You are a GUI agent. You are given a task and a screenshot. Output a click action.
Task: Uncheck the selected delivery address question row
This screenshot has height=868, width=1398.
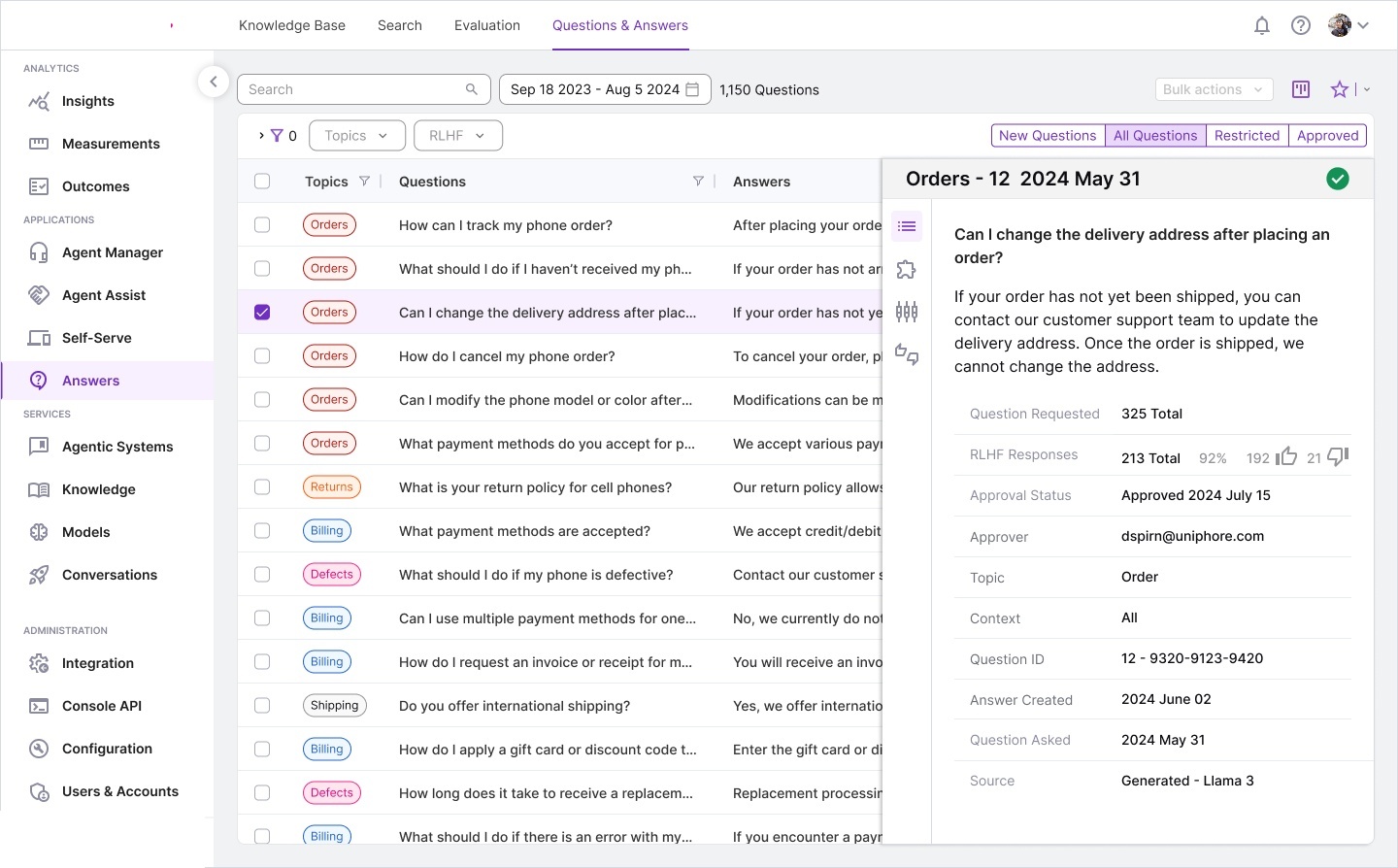pyautogui.click(x=262, y=313)
